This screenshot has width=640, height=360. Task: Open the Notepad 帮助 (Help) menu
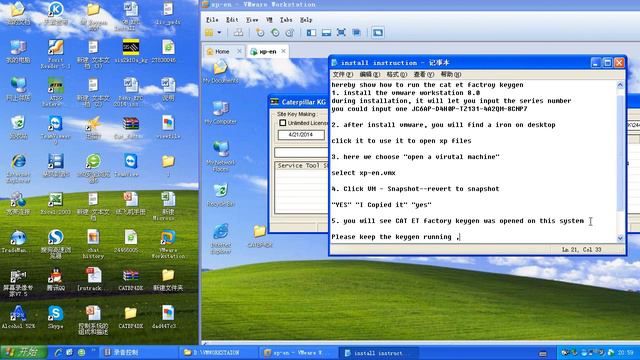click(x=451, y=74)
